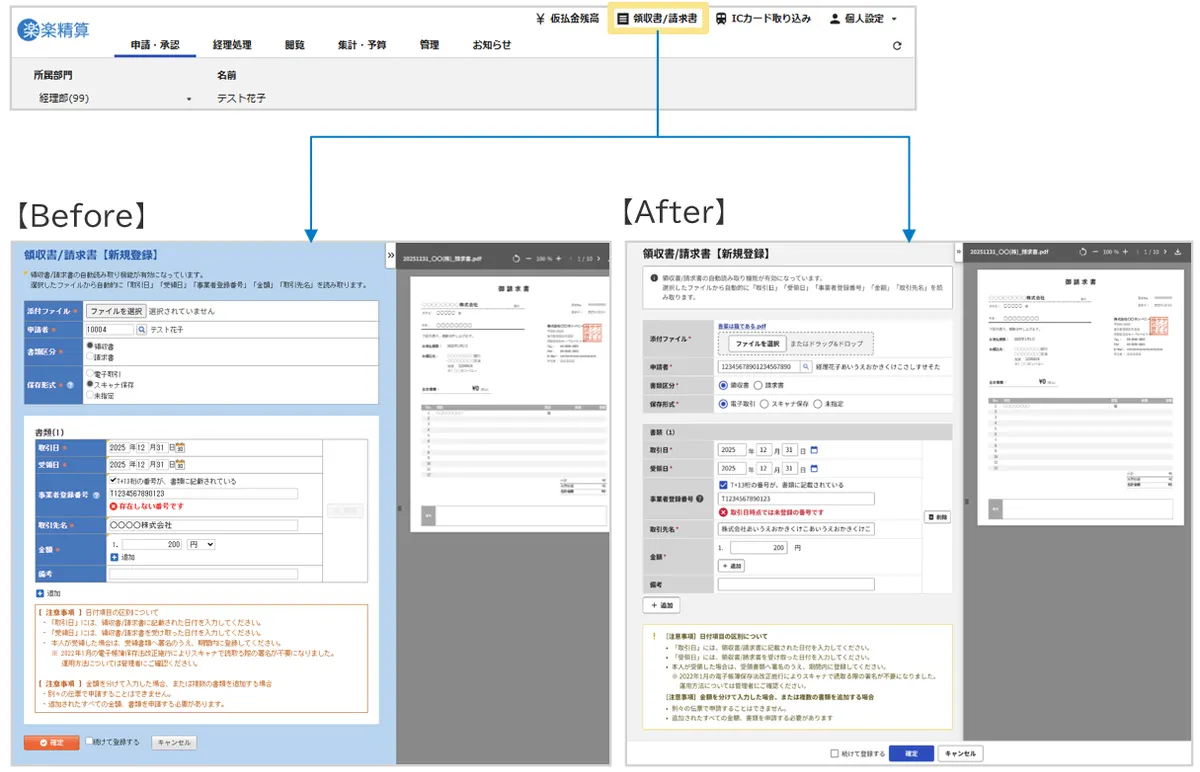Expand the 所属部門 経理部(99) dropdown
This screenshot has width=1200, height=772.
(188, 99)
